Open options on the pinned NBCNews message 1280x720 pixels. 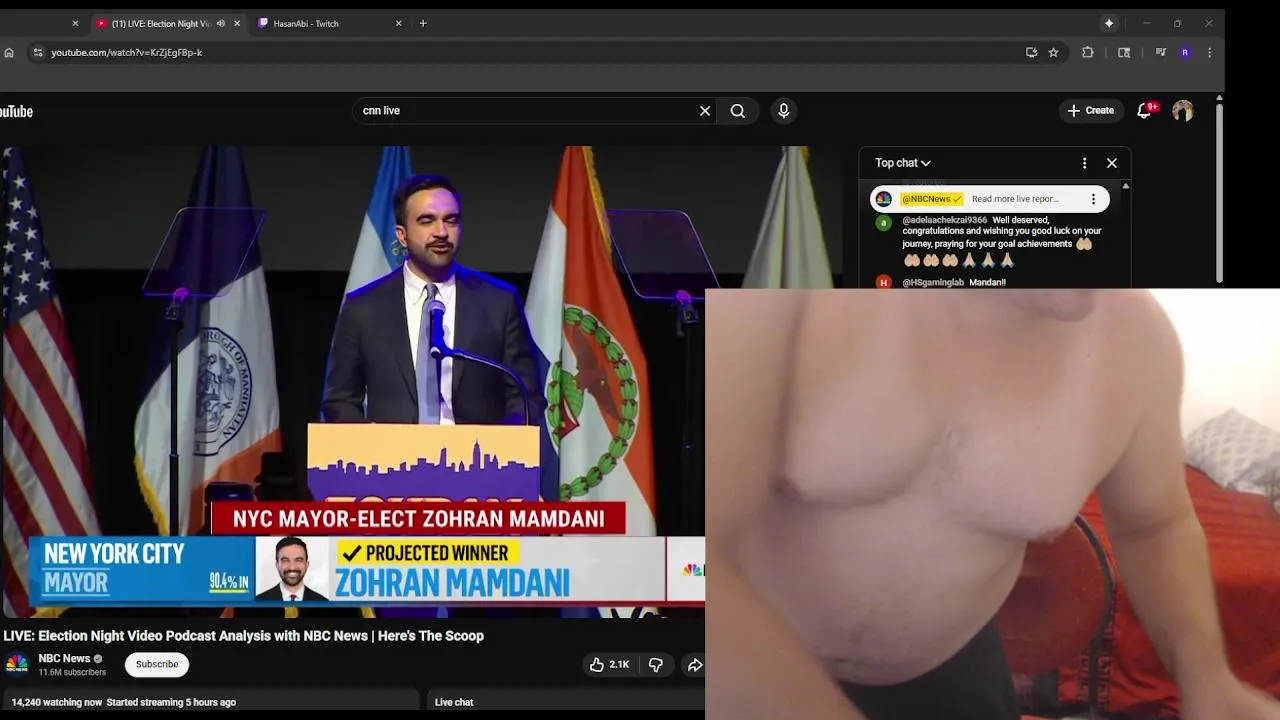coord(1093,199)
